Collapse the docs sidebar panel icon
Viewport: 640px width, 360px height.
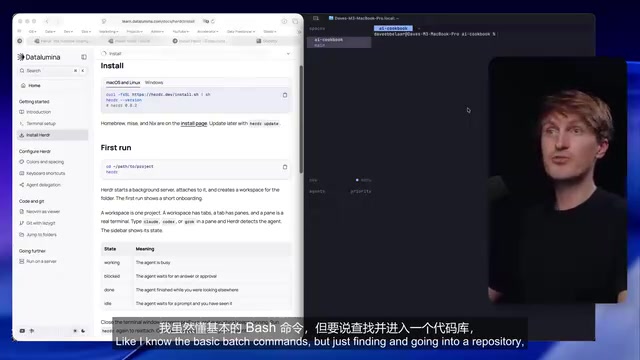[84, 57]
